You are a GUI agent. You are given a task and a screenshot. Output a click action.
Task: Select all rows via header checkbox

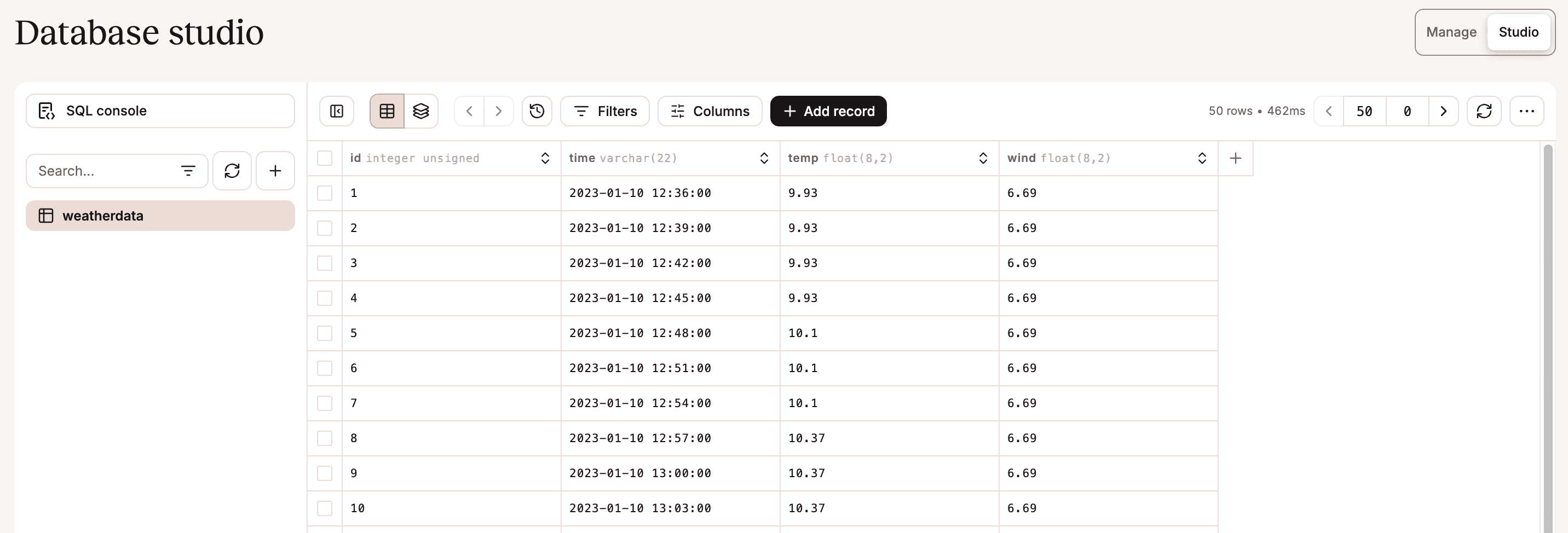pos(325,158)
